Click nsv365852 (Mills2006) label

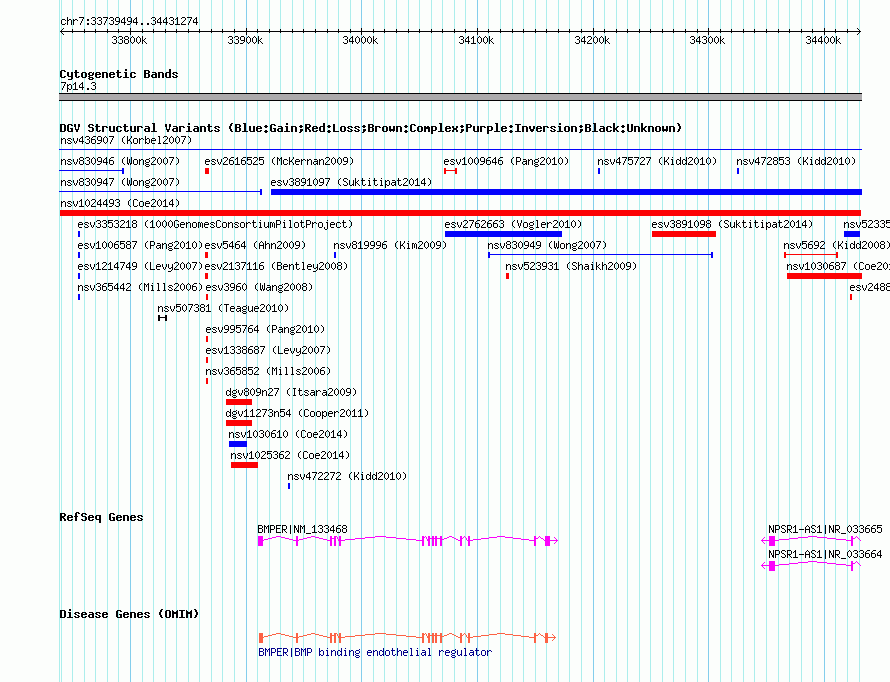click(268, 371)
